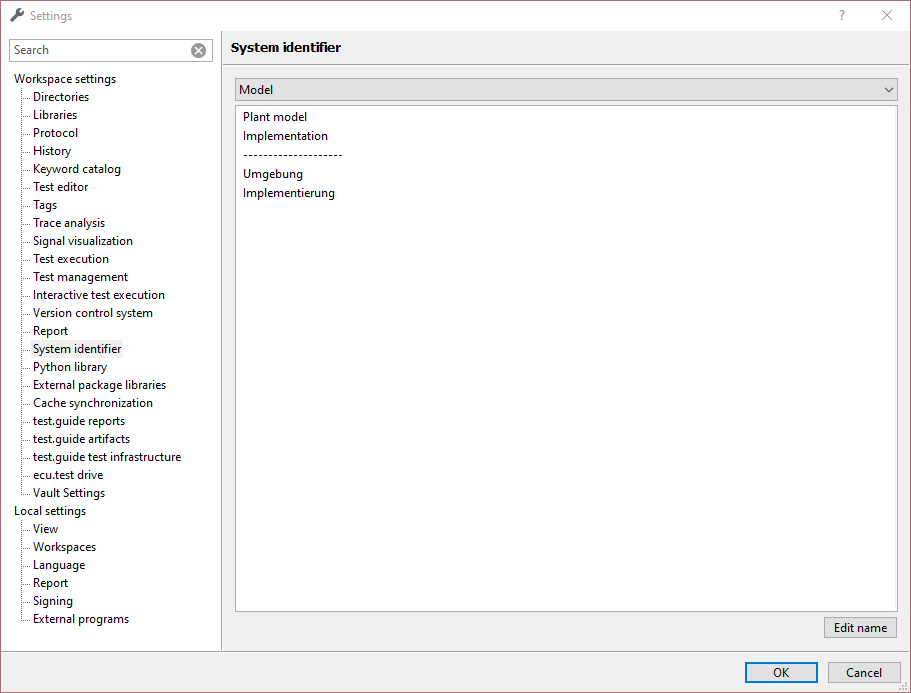Select Keyword catalog
Viewport: 911px width, 693px height.
tap(77, 169)
